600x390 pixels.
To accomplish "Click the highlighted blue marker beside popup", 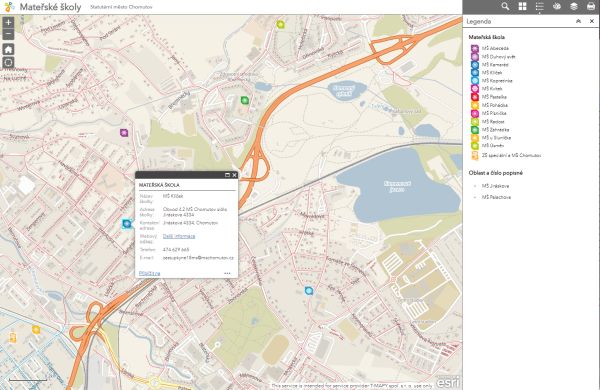I will tap(127, 224).
